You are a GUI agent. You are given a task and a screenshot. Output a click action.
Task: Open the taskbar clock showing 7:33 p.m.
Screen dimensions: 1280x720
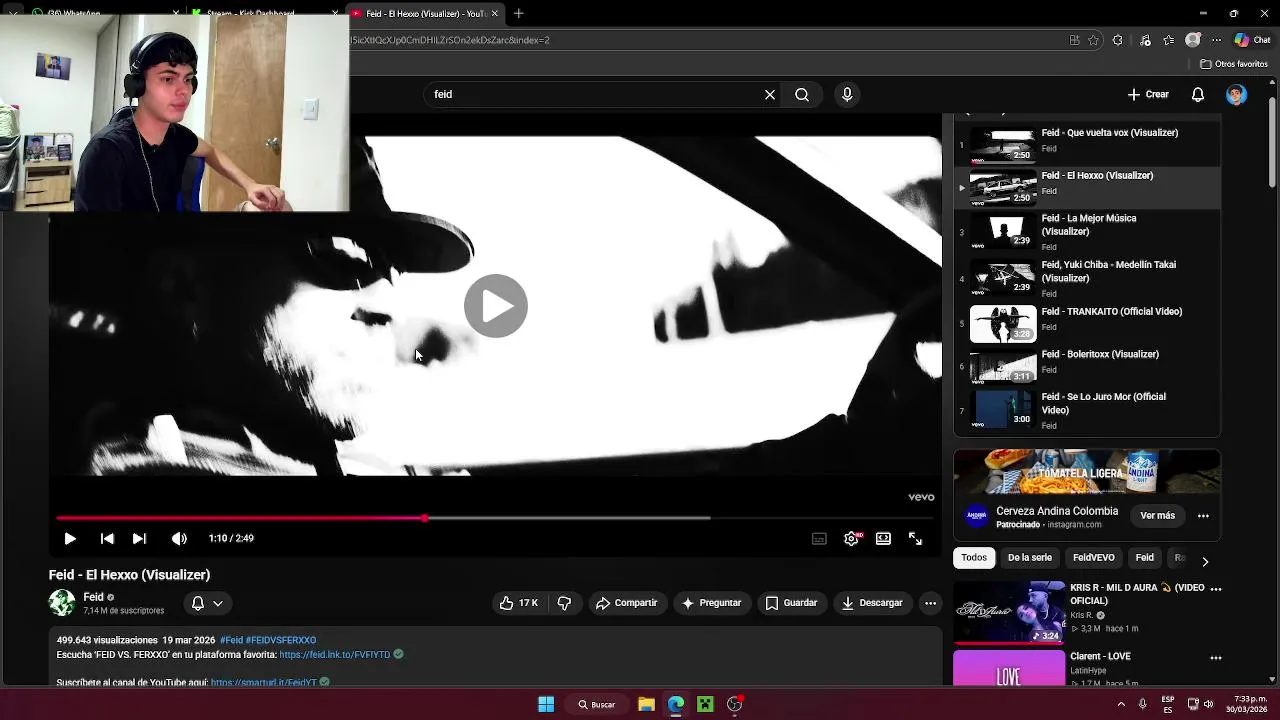click(x=1248, y=704)
